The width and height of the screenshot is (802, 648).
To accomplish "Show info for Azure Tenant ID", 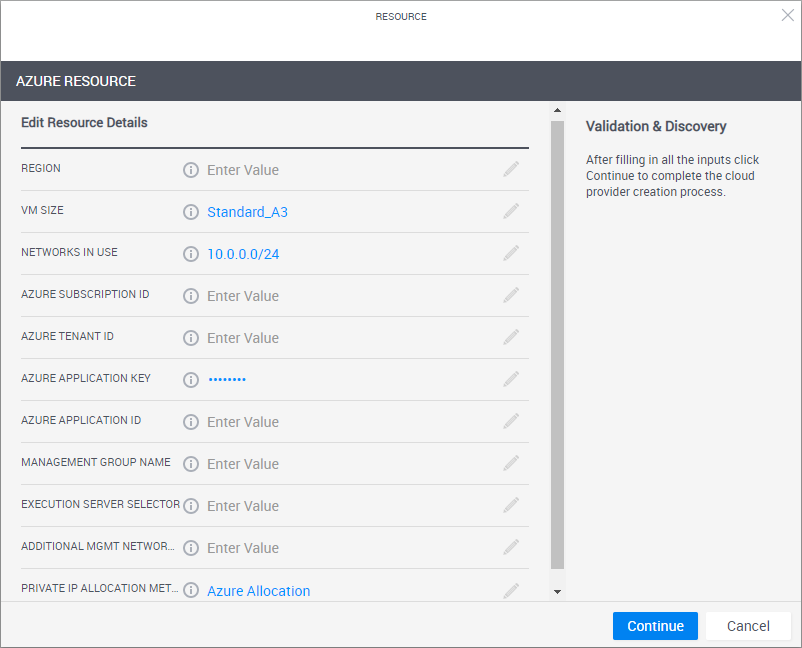I will click(191, 338).
